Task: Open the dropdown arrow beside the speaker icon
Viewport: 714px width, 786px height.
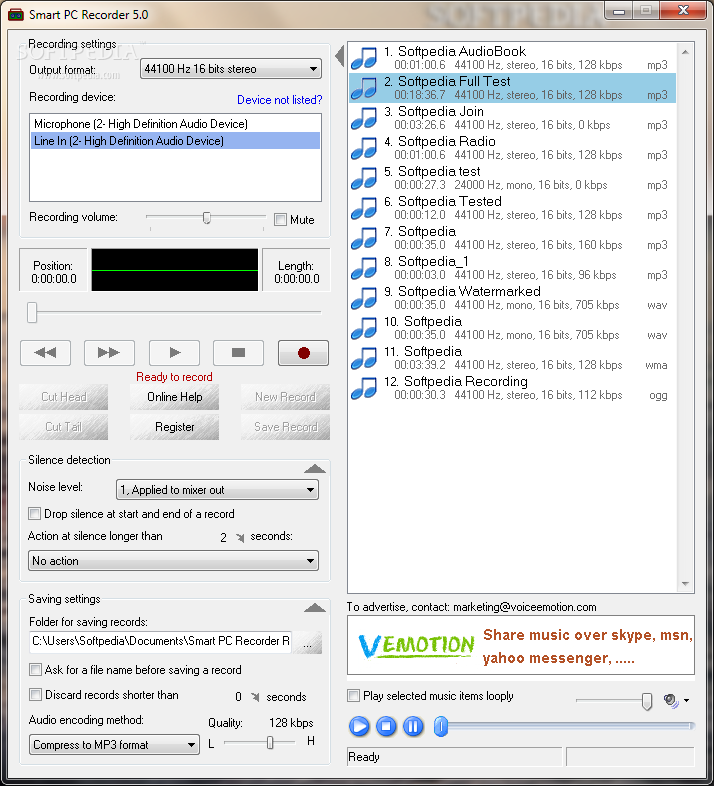Action: click(x=686, y=700)
